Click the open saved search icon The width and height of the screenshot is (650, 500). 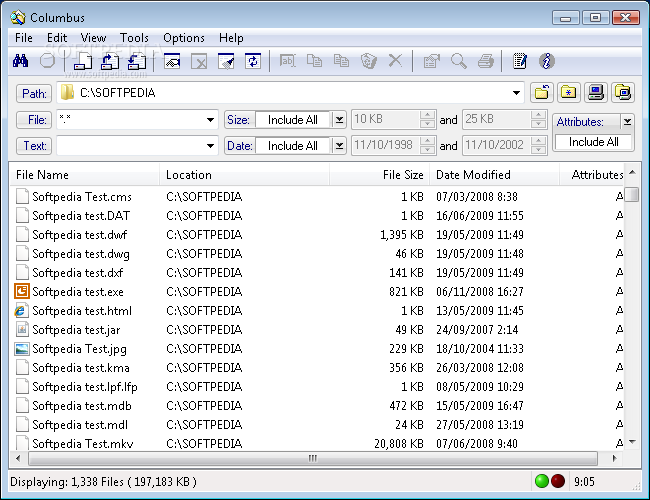pos(110,61)
